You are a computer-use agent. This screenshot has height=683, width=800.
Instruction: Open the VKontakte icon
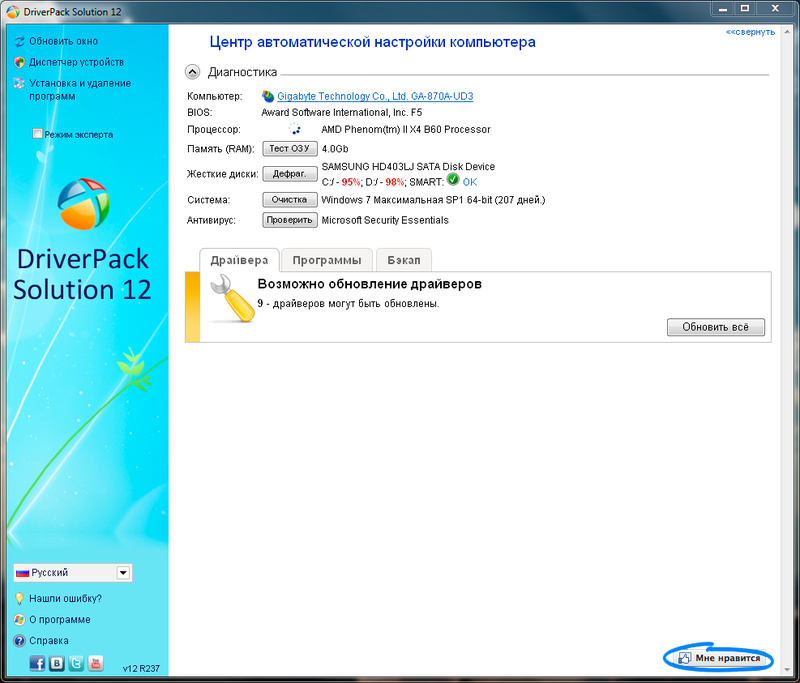pyautogui.click(x=57, y=663)
